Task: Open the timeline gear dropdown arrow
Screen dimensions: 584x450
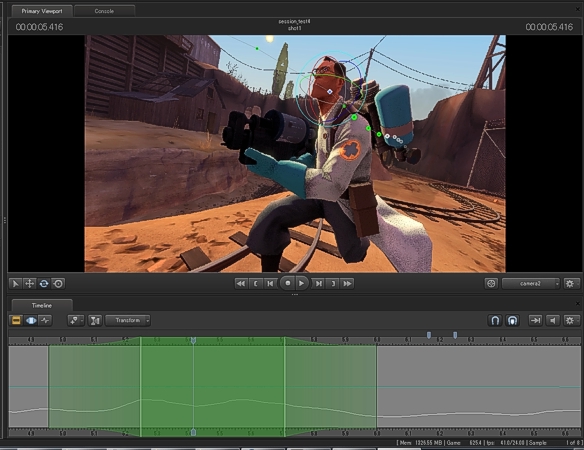Action: point(578,320)
